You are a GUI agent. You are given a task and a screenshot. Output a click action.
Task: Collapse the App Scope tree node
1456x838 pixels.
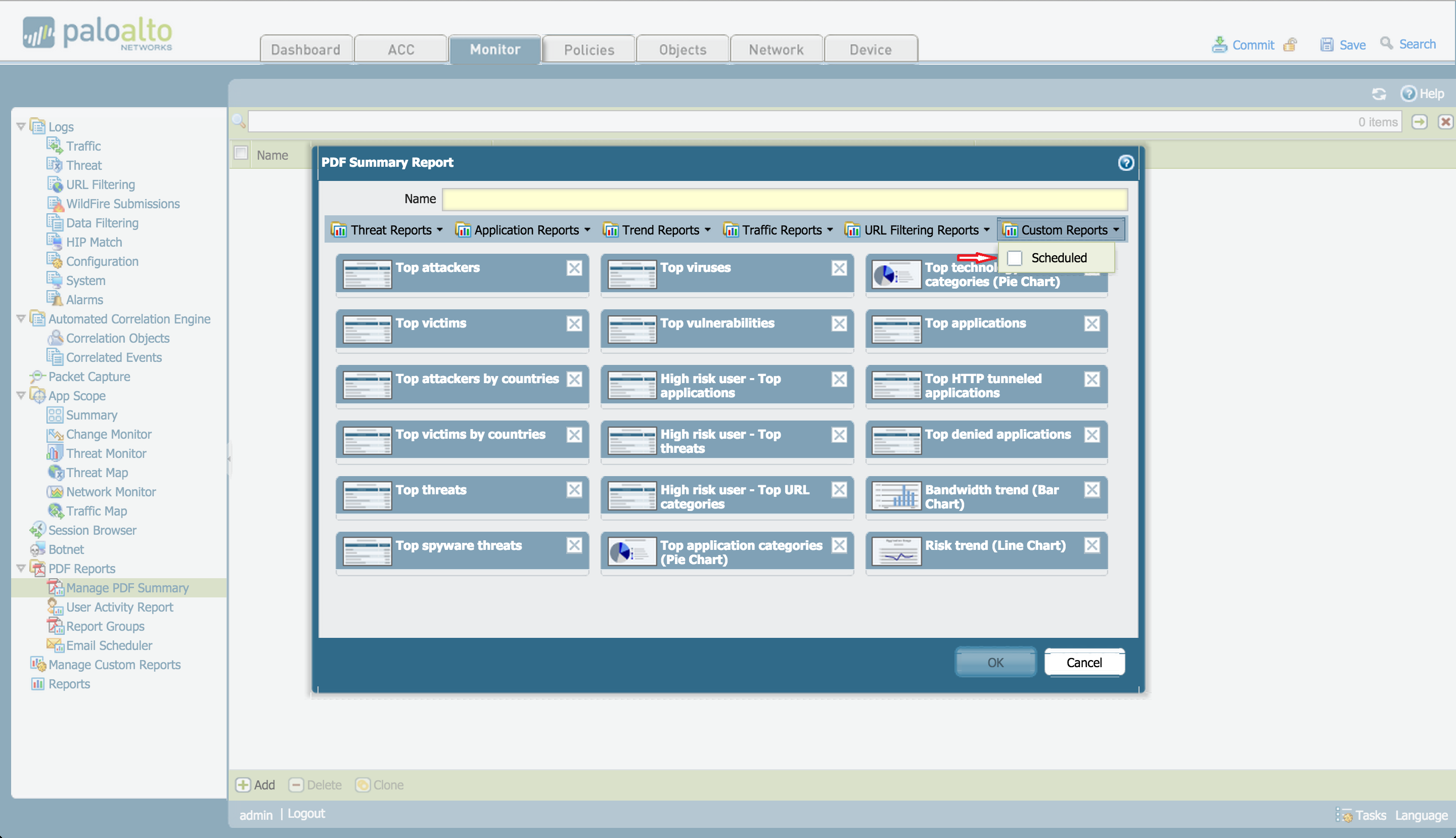tap(21, 395)
